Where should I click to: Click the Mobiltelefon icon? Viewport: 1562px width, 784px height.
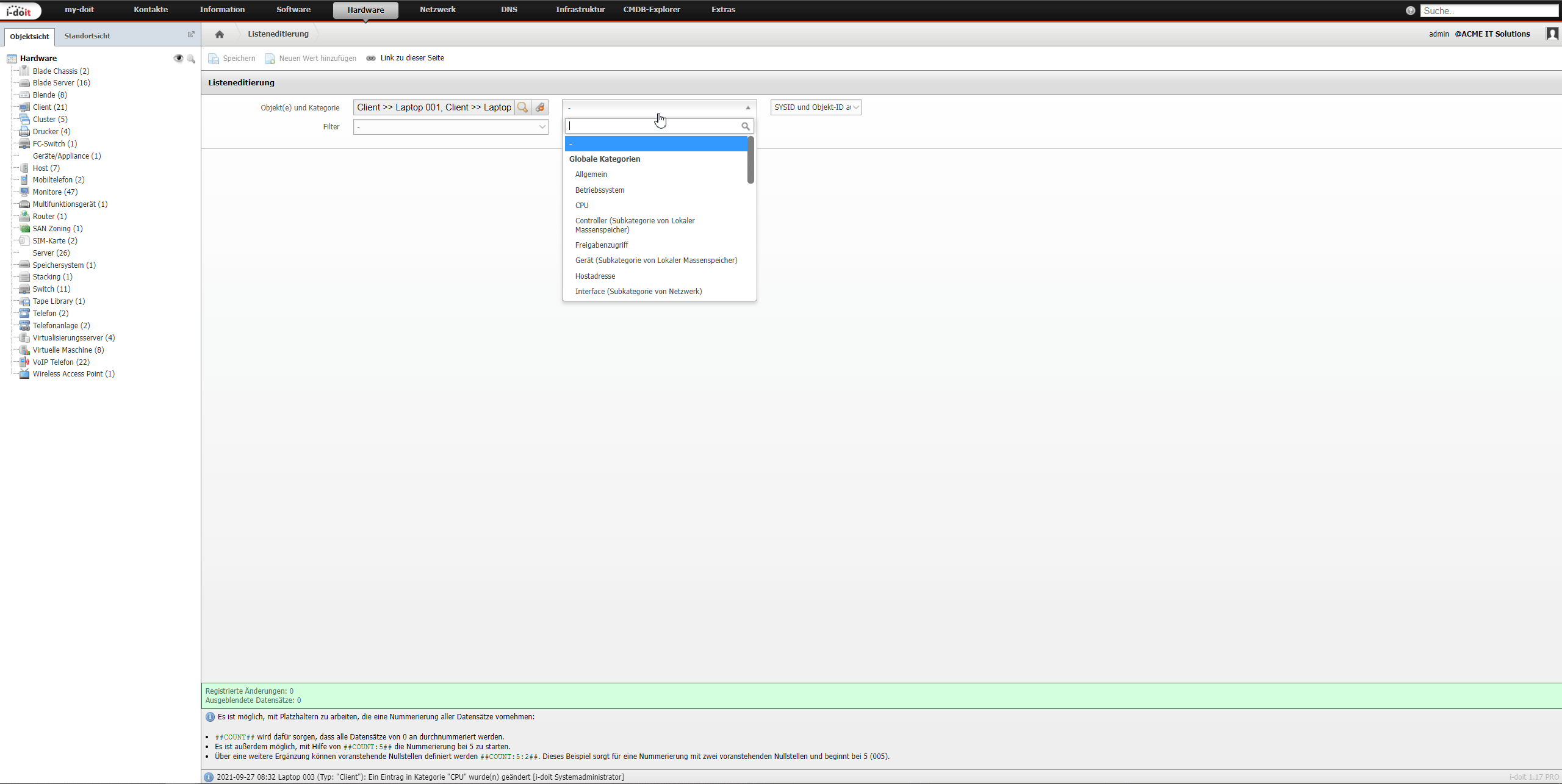click(x=24, y=180)
